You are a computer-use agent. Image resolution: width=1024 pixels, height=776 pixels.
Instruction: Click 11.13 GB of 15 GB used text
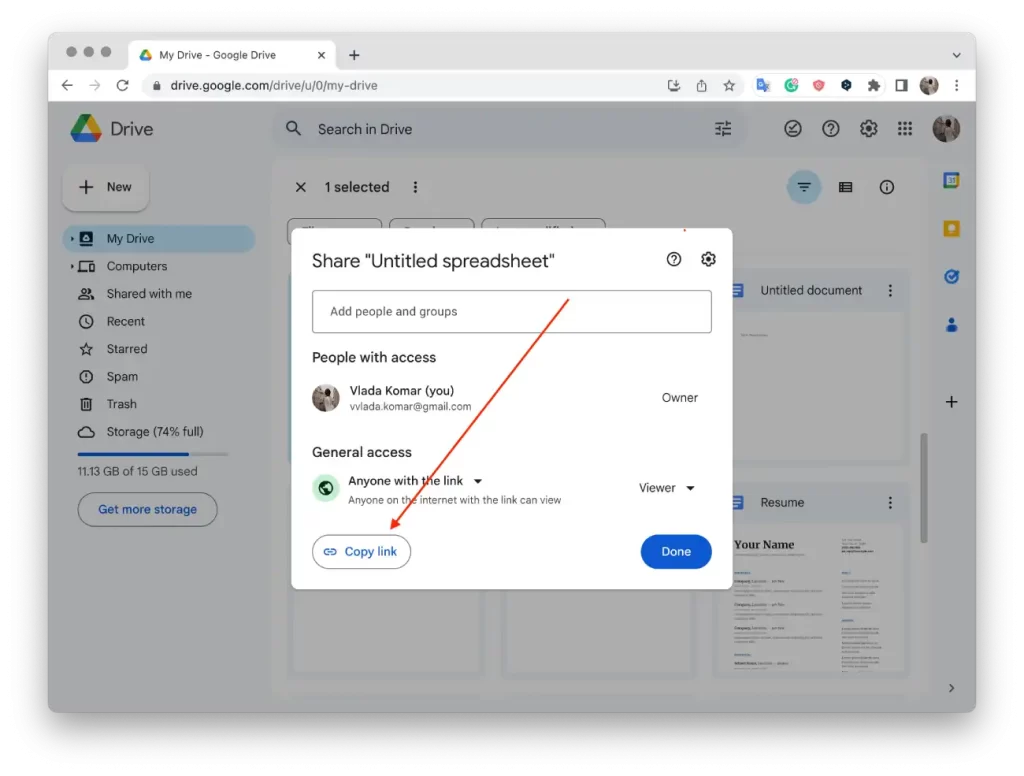pos(137,472)
